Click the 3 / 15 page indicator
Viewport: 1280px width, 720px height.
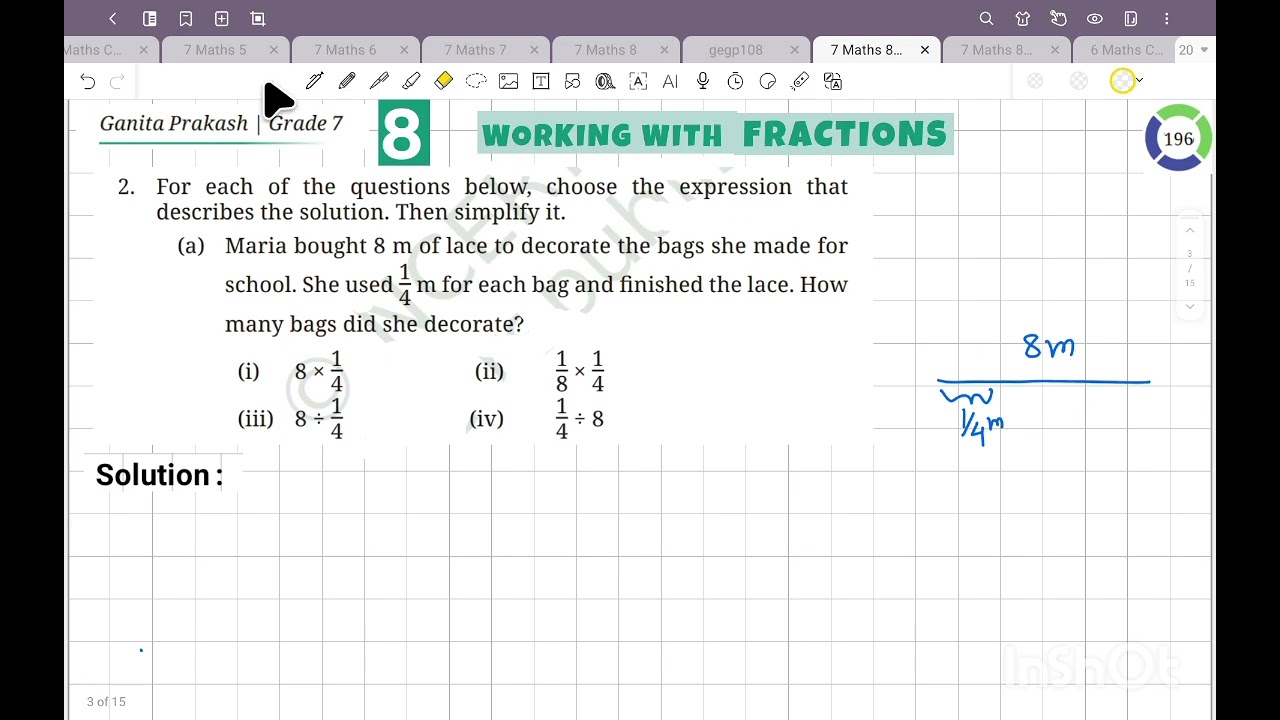tap(1190, 268)
